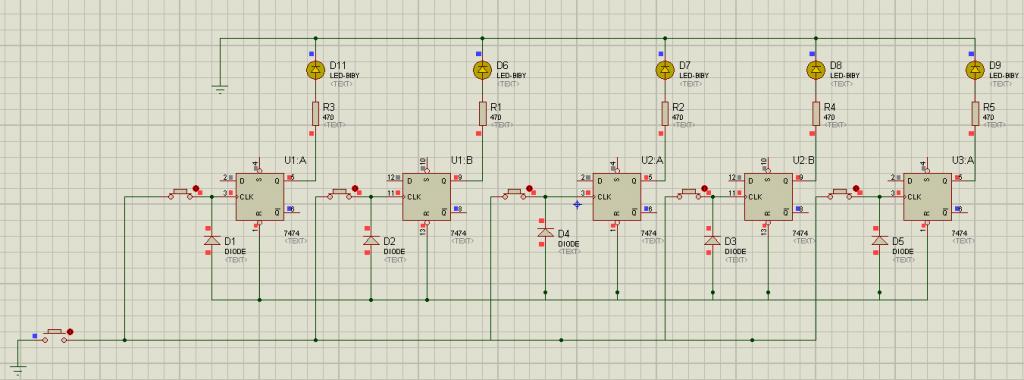
Task: Toggle the push button feeding U1:B CLK
Action: pyautogui.click(x=340, y=194)
